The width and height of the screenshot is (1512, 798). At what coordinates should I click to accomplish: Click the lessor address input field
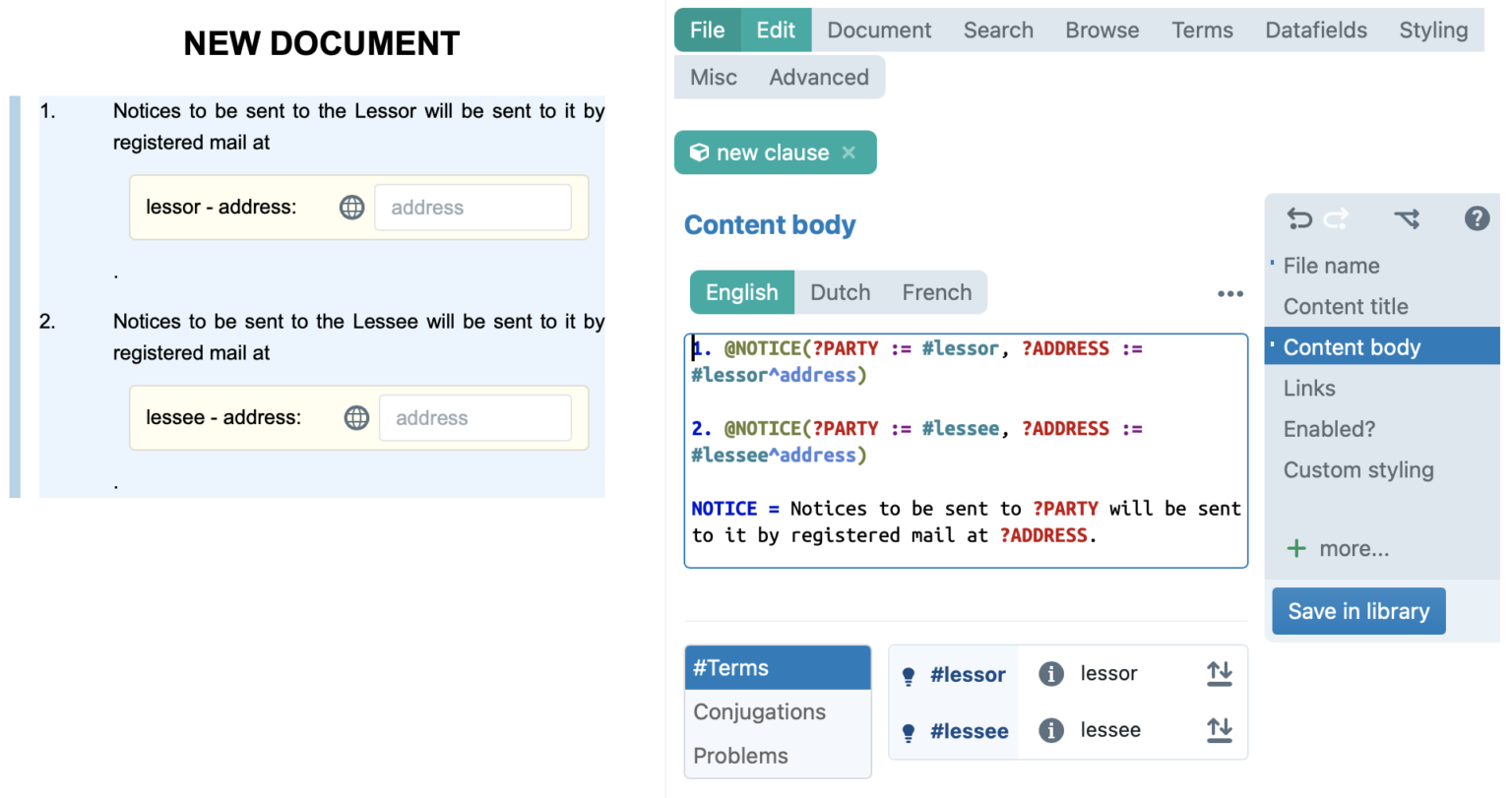472,208
